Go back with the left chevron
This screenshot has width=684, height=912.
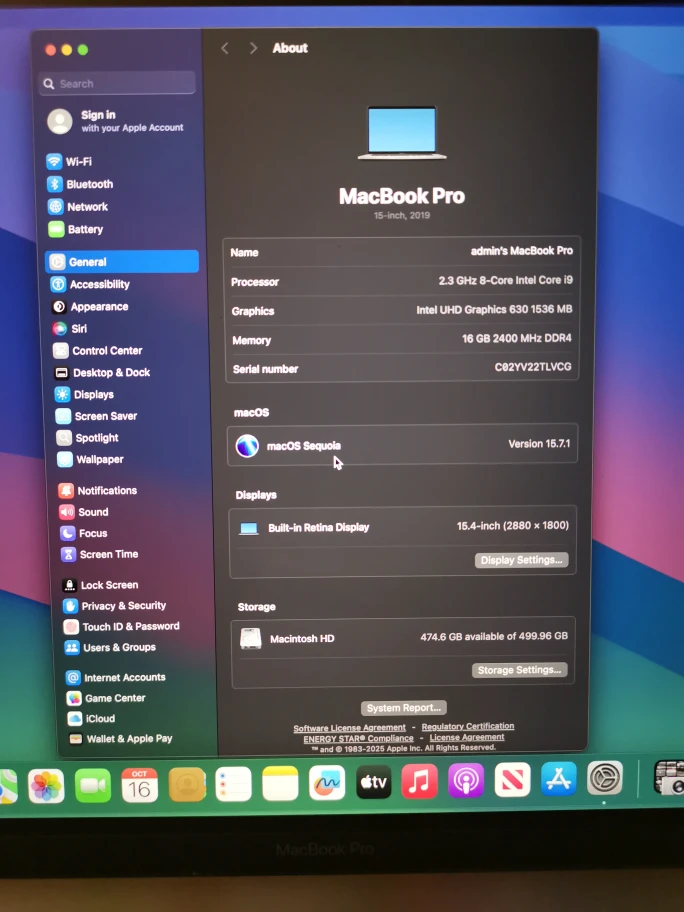(x=225, y=48)
